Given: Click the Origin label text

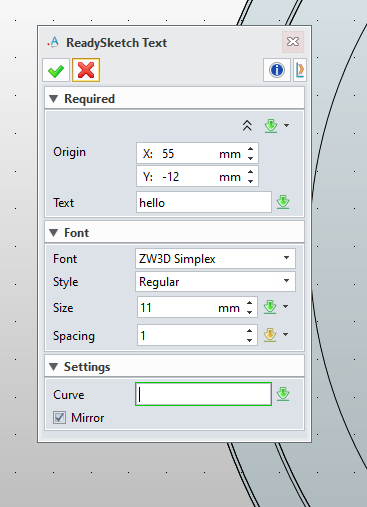Looking at the screenshot, I should [69, 152].
